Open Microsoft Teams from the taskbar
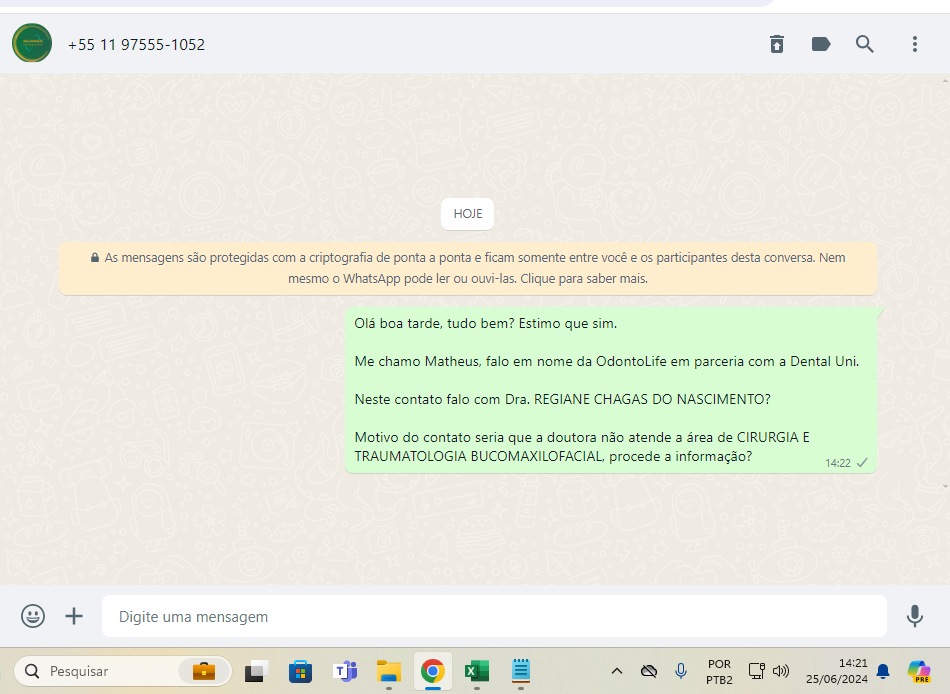This screenshot has width=950, height=694. pos(345,671)
